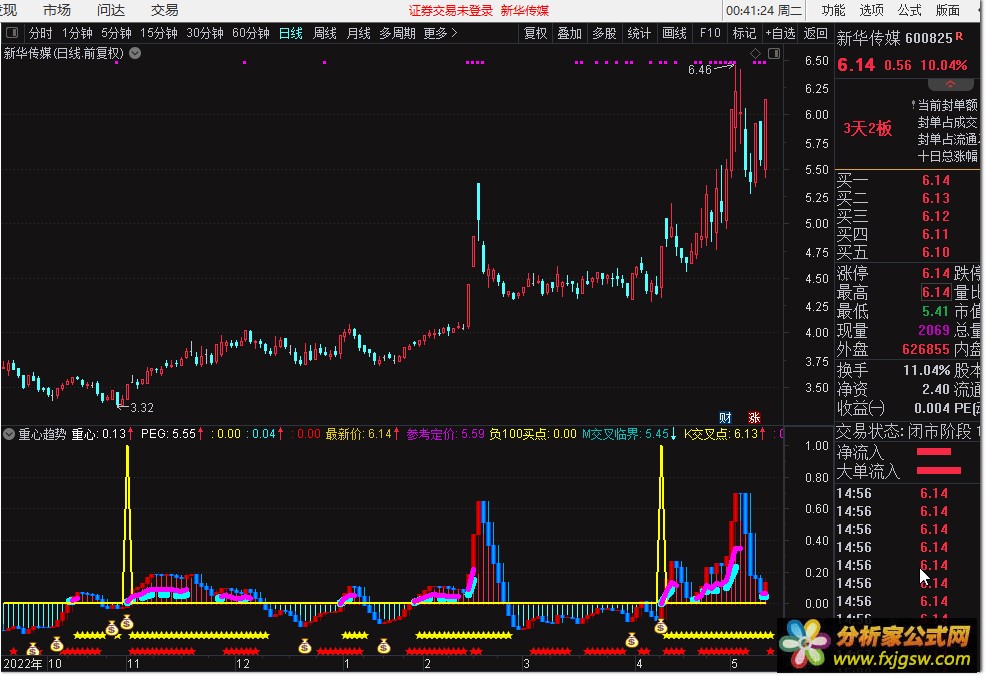Click the 统计 statistics button

point(639,33)
